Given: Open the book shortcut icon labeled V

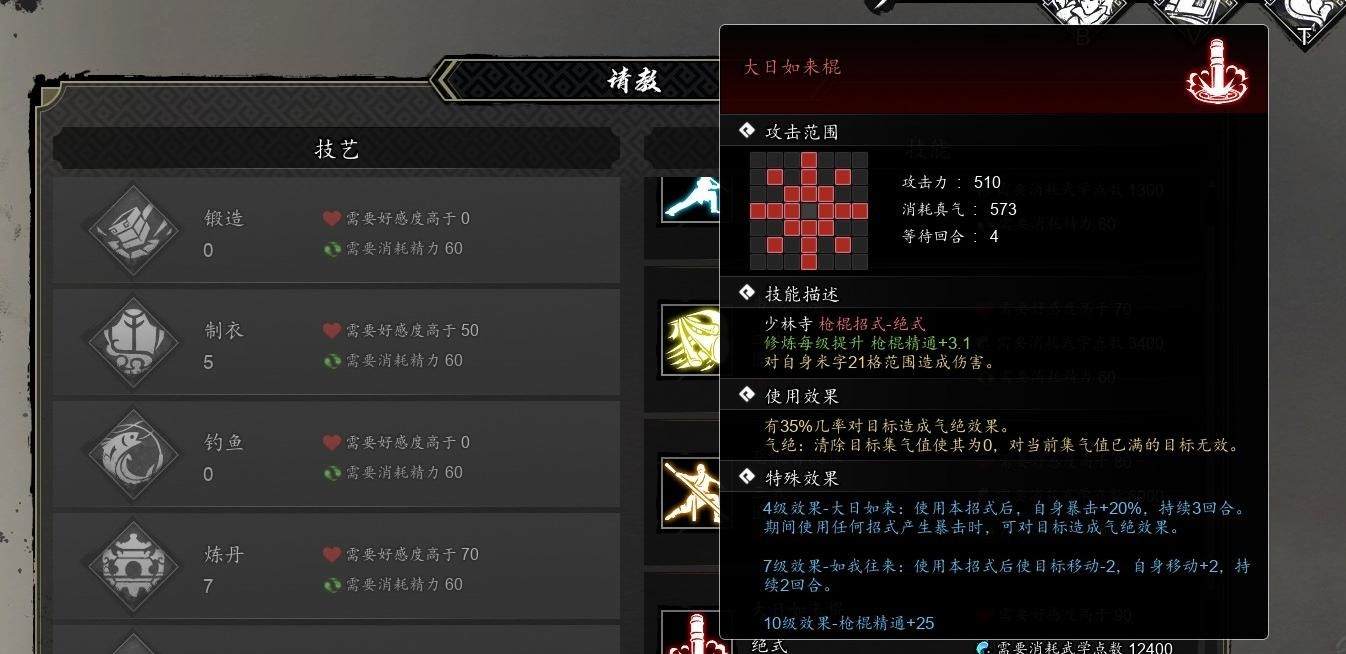Looking at the screenshot, I should click(x=1194, y=16).
